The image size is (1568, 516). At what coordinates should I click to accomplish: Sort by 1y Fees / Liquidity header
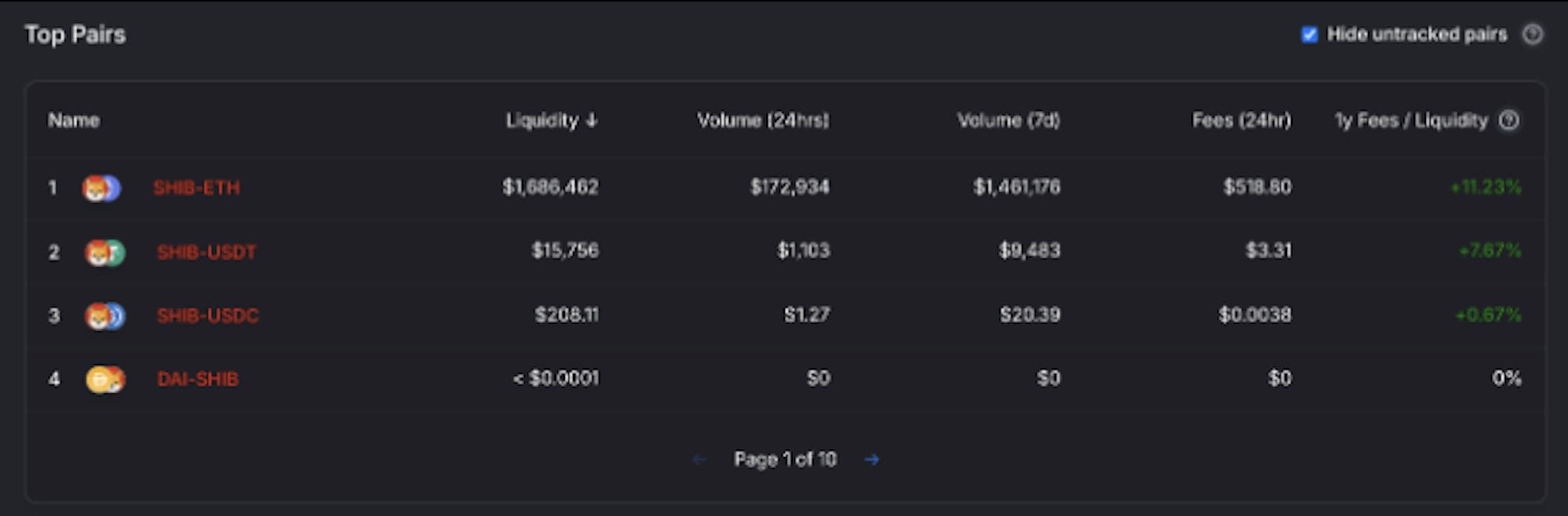(x=1411, y=120)
